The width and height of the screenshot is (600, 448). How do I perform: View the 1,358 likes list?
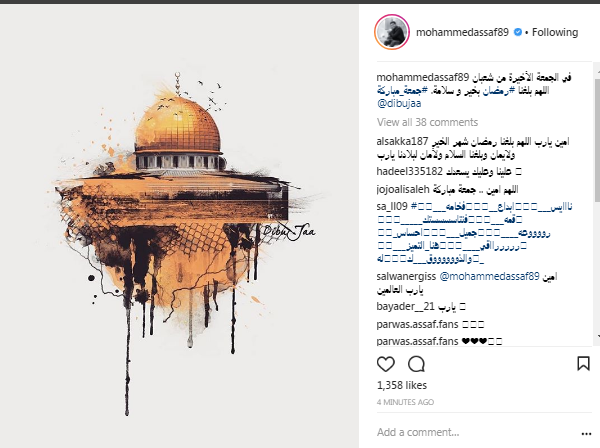tap(402, 385)
